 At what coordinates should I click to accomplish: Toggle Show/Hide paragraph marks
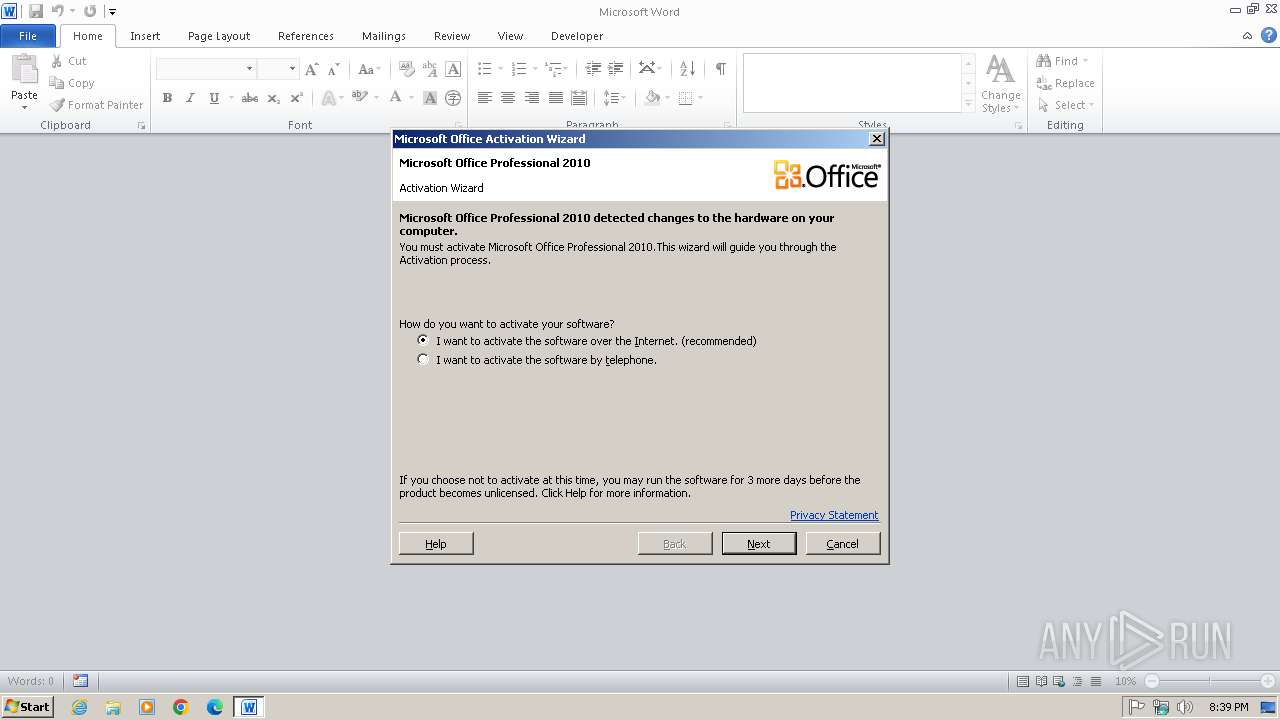(x=720, y=69)
